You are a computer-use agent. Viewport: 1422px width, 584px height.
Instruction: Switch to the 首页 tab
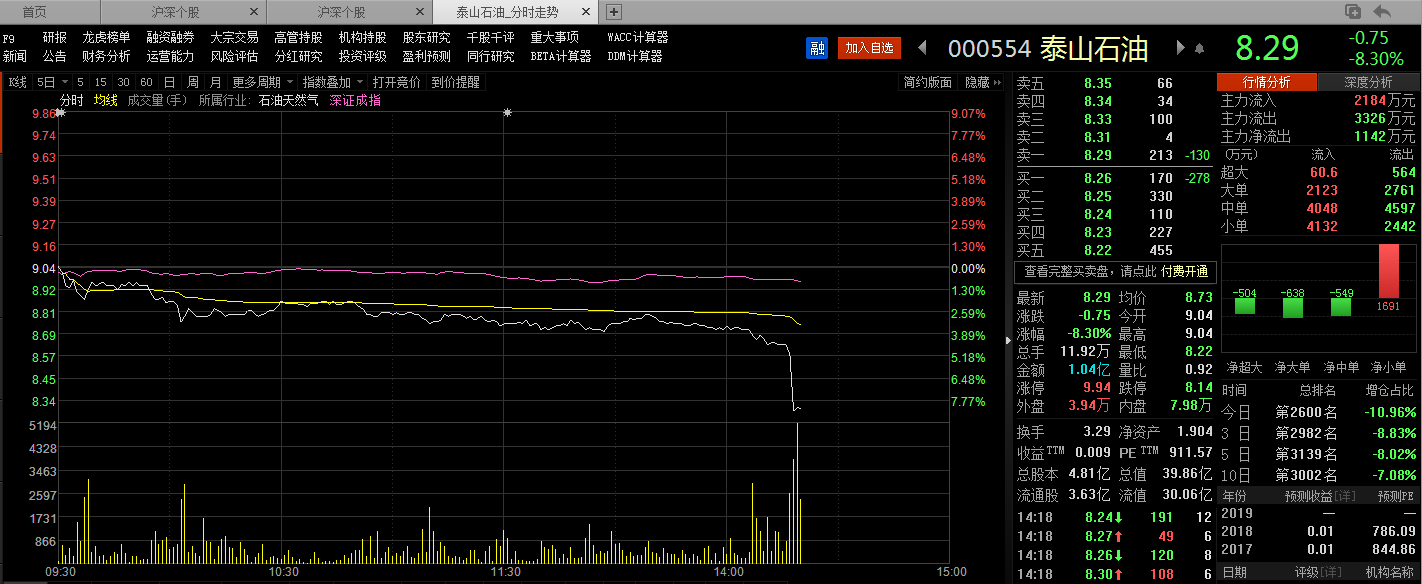point(35,12)
